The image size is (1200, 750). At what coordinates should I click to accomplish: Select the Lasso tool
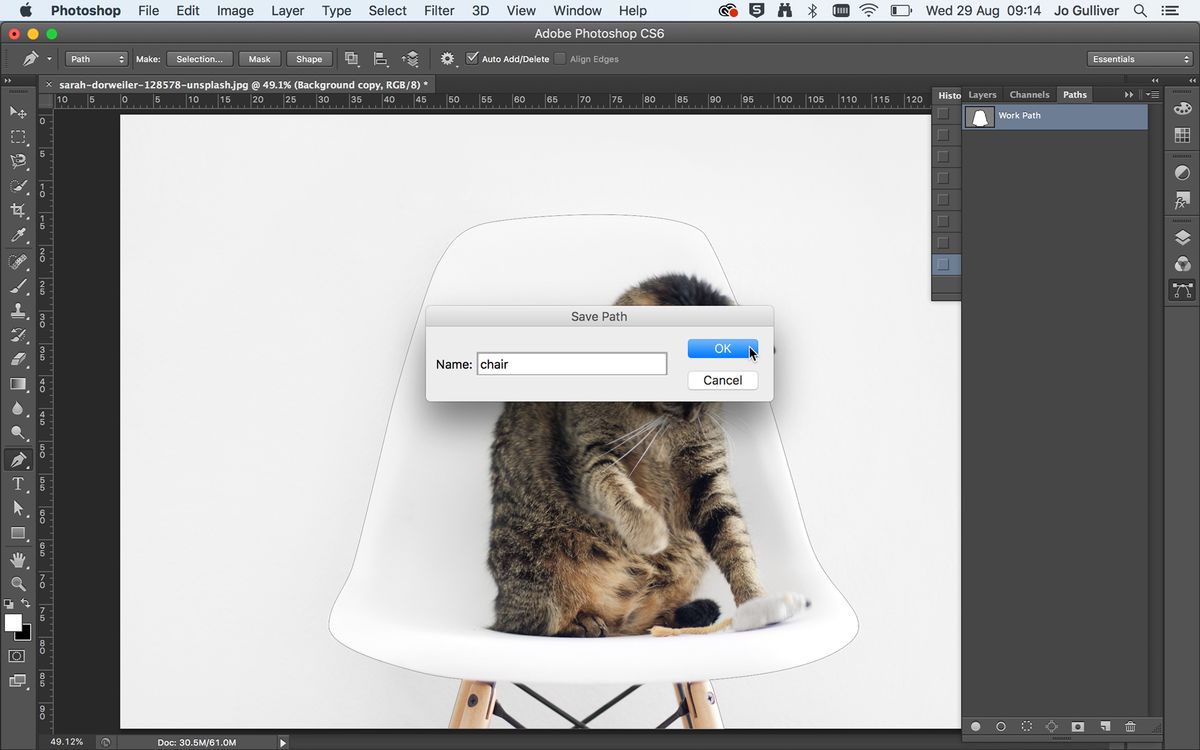point(18,162)
